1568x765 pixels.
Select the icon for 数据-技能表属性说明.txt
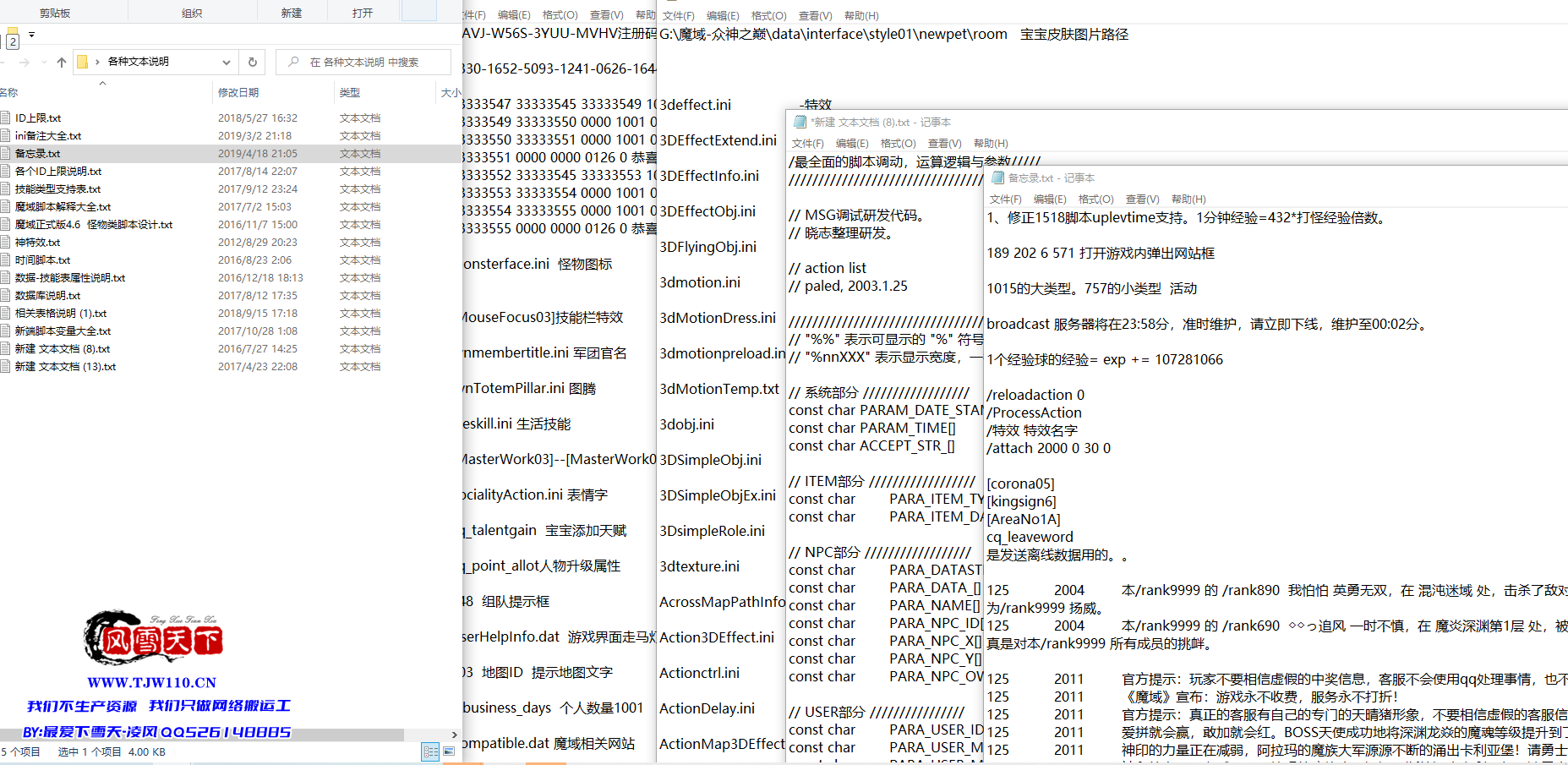pyautogui.click(x=6, y=278)
